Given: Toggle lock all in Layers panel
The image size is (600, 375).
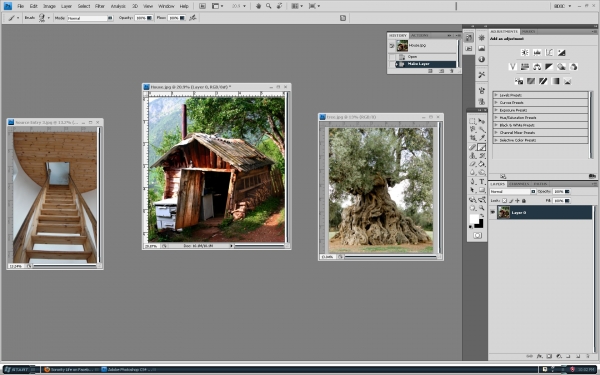Looking at the screenshot, I should (x=524, y=201).
